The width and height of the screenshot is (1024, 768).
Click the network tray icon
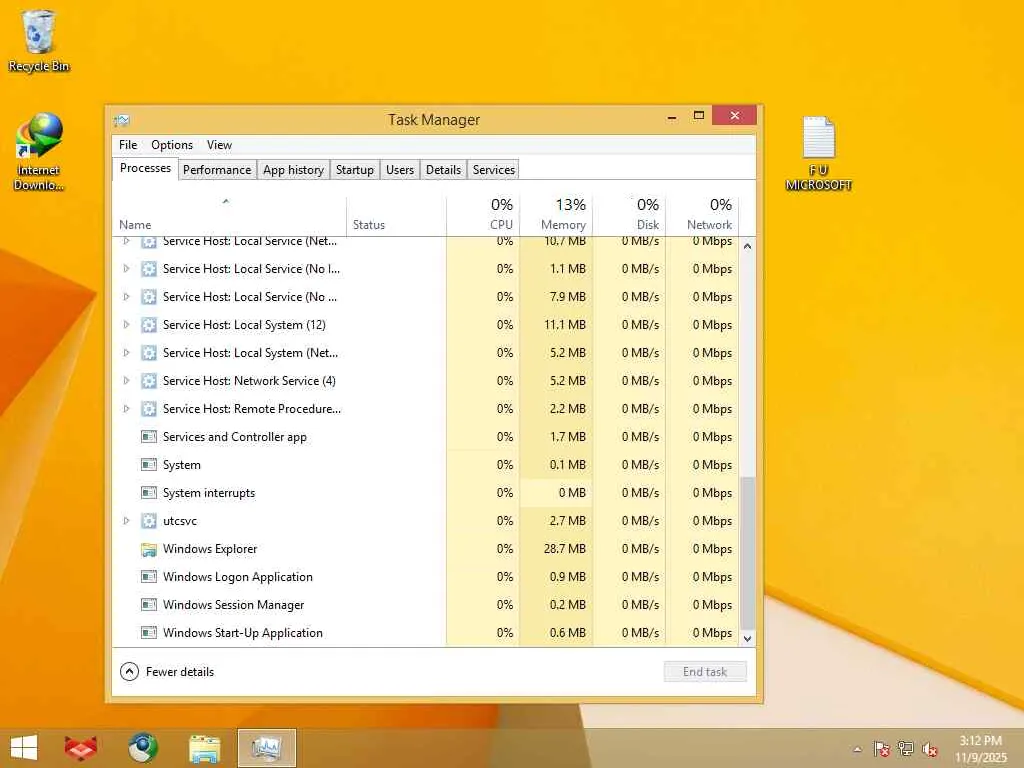pos(906,749)
